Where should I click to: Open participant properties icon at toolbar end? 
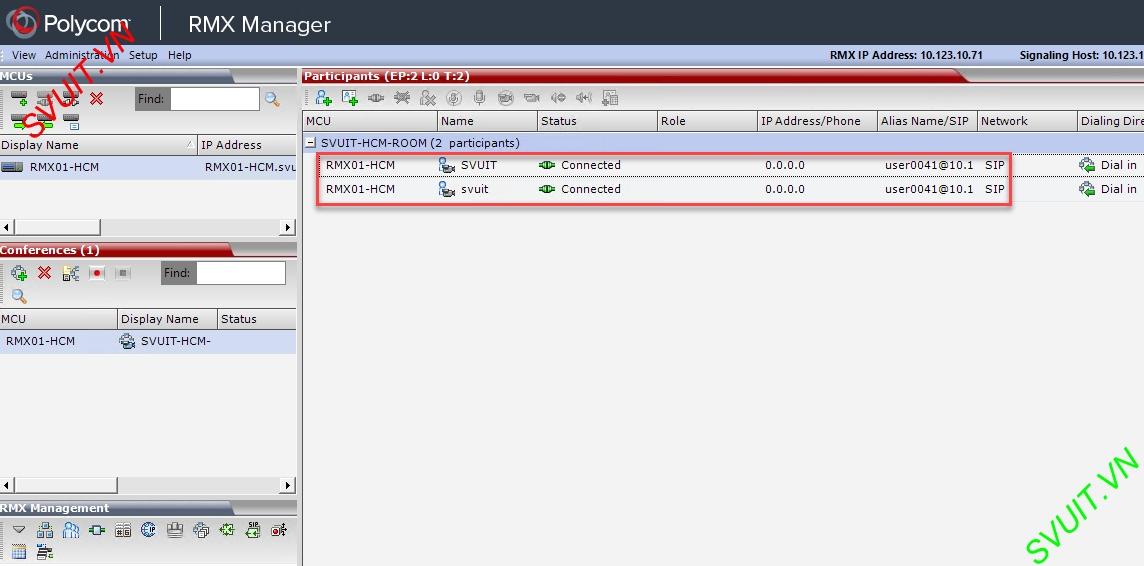(x=610, y=97)
